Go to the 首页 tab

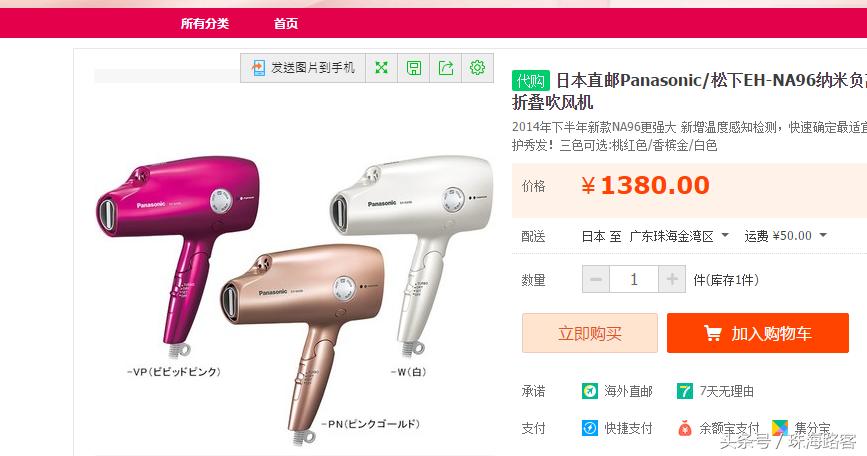pyautogui.click(x=286, y=23)
